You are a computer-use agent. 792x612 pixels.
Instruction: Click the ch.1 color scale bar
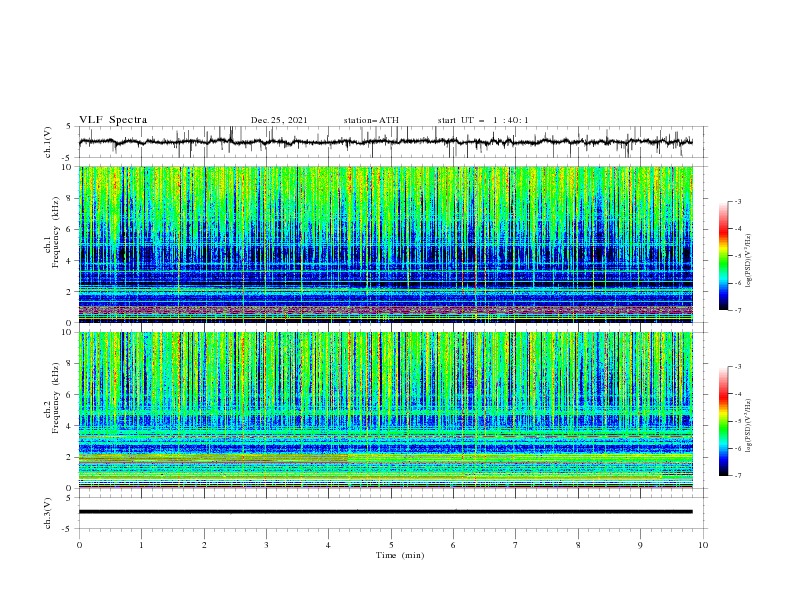tap(724, 256)
